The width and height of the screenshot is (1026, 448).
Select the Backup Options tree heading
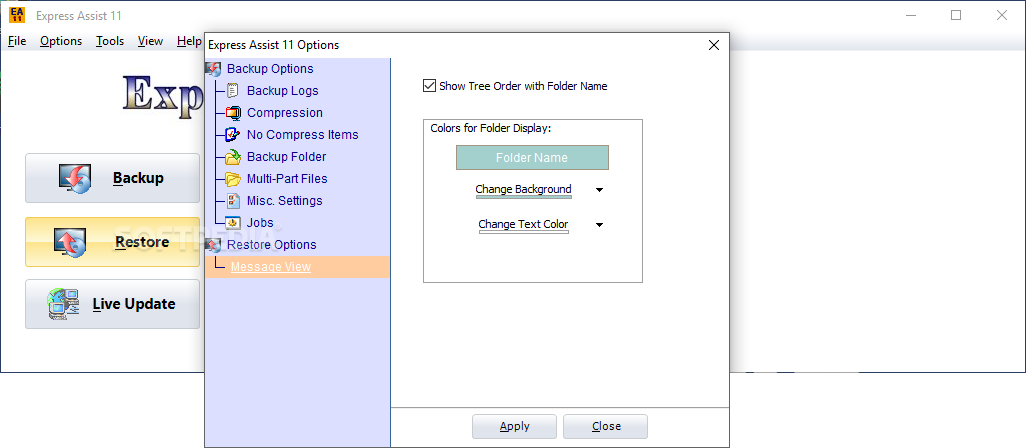coord(270,69)
